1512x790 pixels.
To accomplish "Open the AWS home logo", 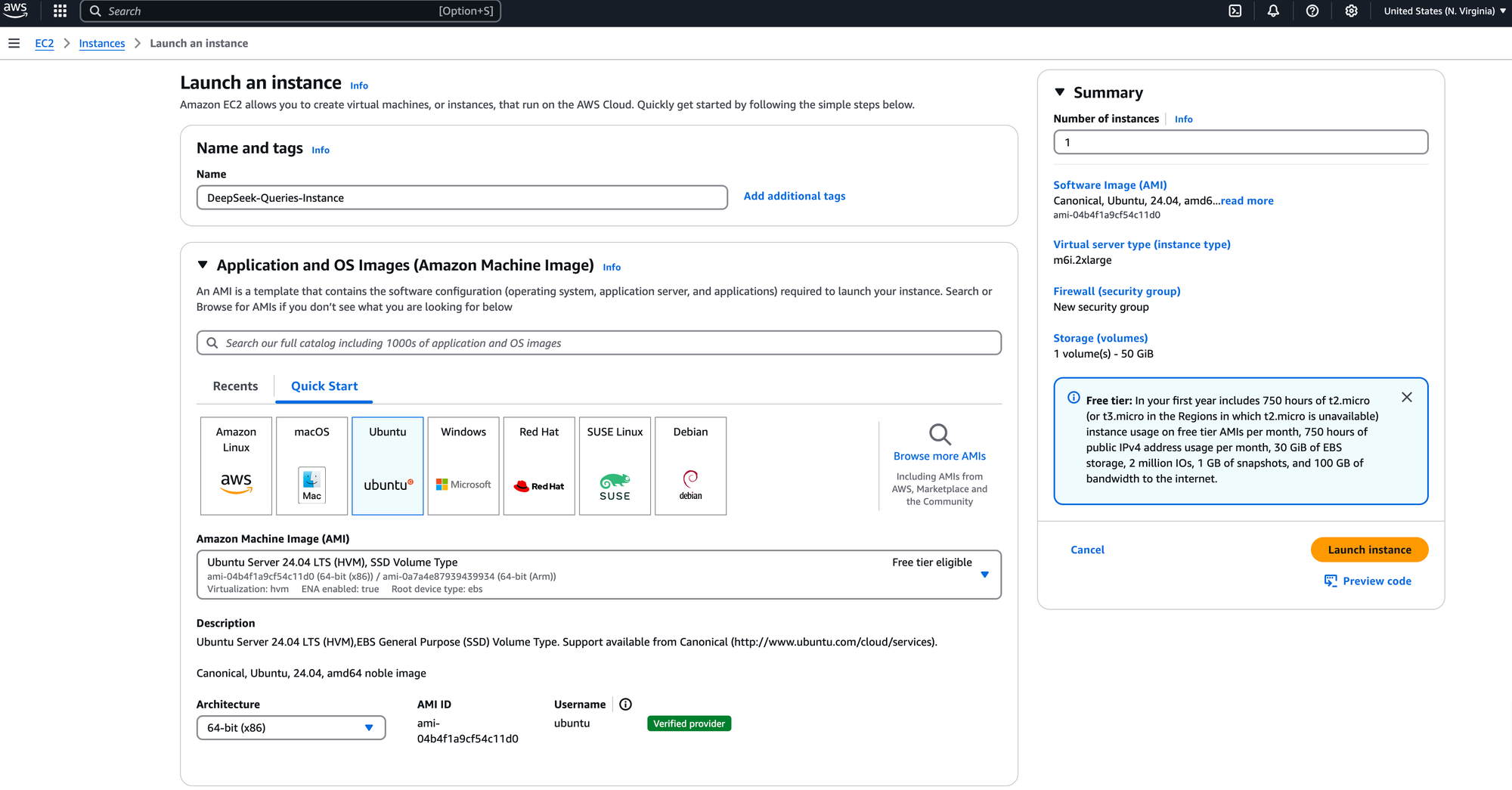I will pos(15,11).
